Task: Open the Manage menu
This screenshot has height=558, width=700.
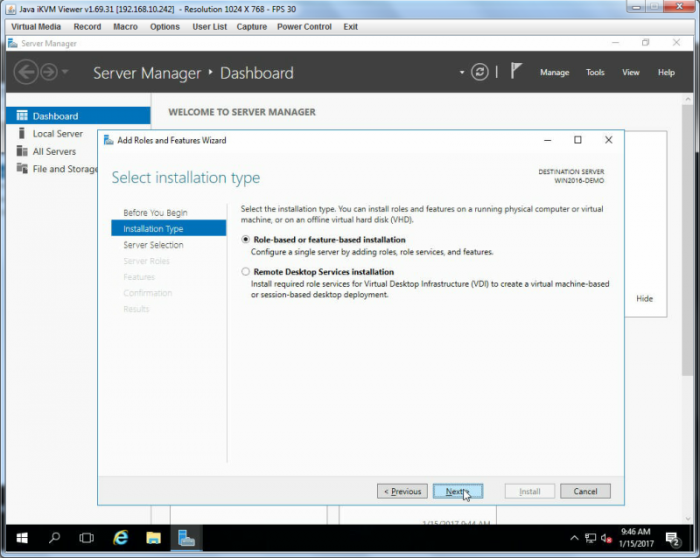Action: coord(554,72)
